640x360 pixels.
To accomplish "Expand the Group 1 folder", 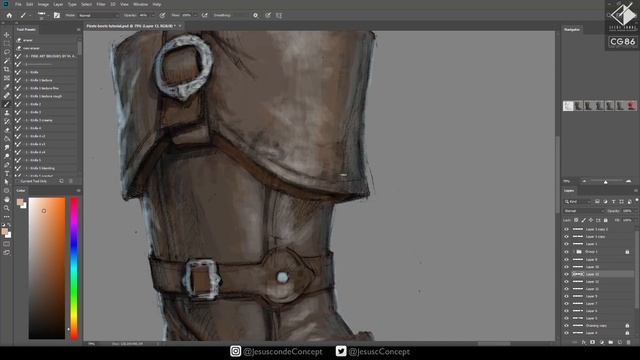I will [x=573, y=252].
